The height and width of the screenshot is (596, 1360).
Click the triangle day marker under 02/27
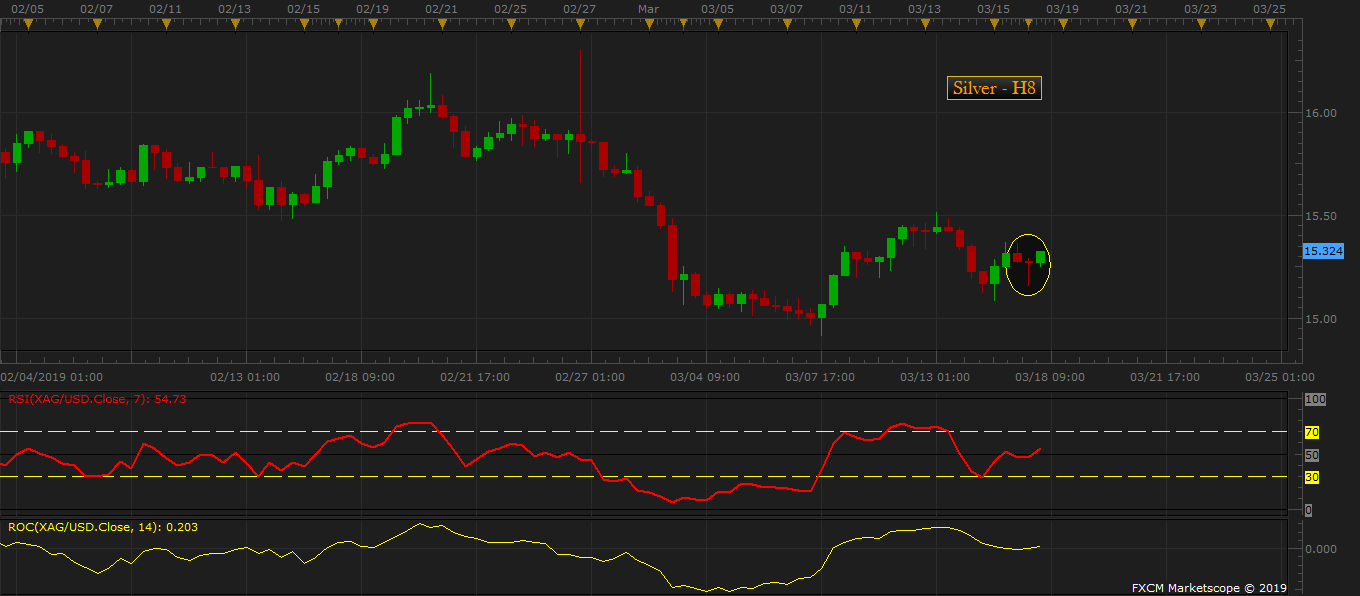click(x=579, y=25)
